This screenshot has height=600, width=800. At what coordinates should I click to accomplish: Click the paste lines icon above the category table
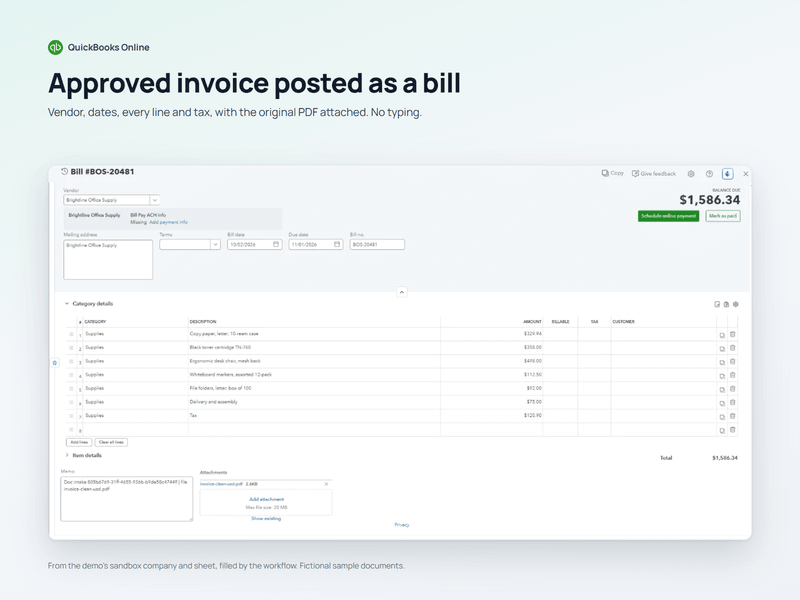[x=726, y=304]
